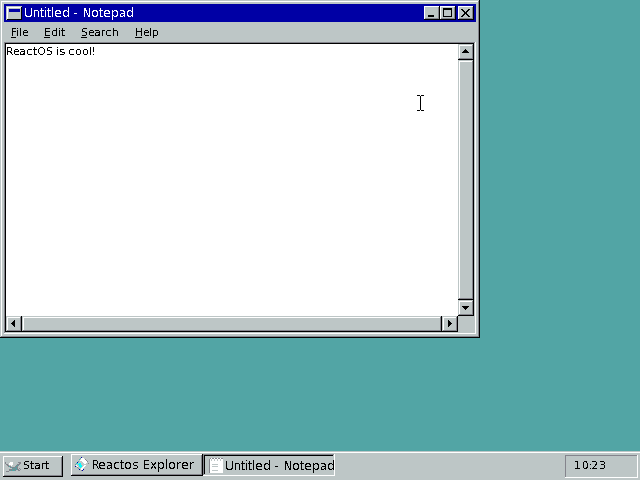Screen dimensions: 640x480
Task: Open the Search menu
Action: (100, 32)
